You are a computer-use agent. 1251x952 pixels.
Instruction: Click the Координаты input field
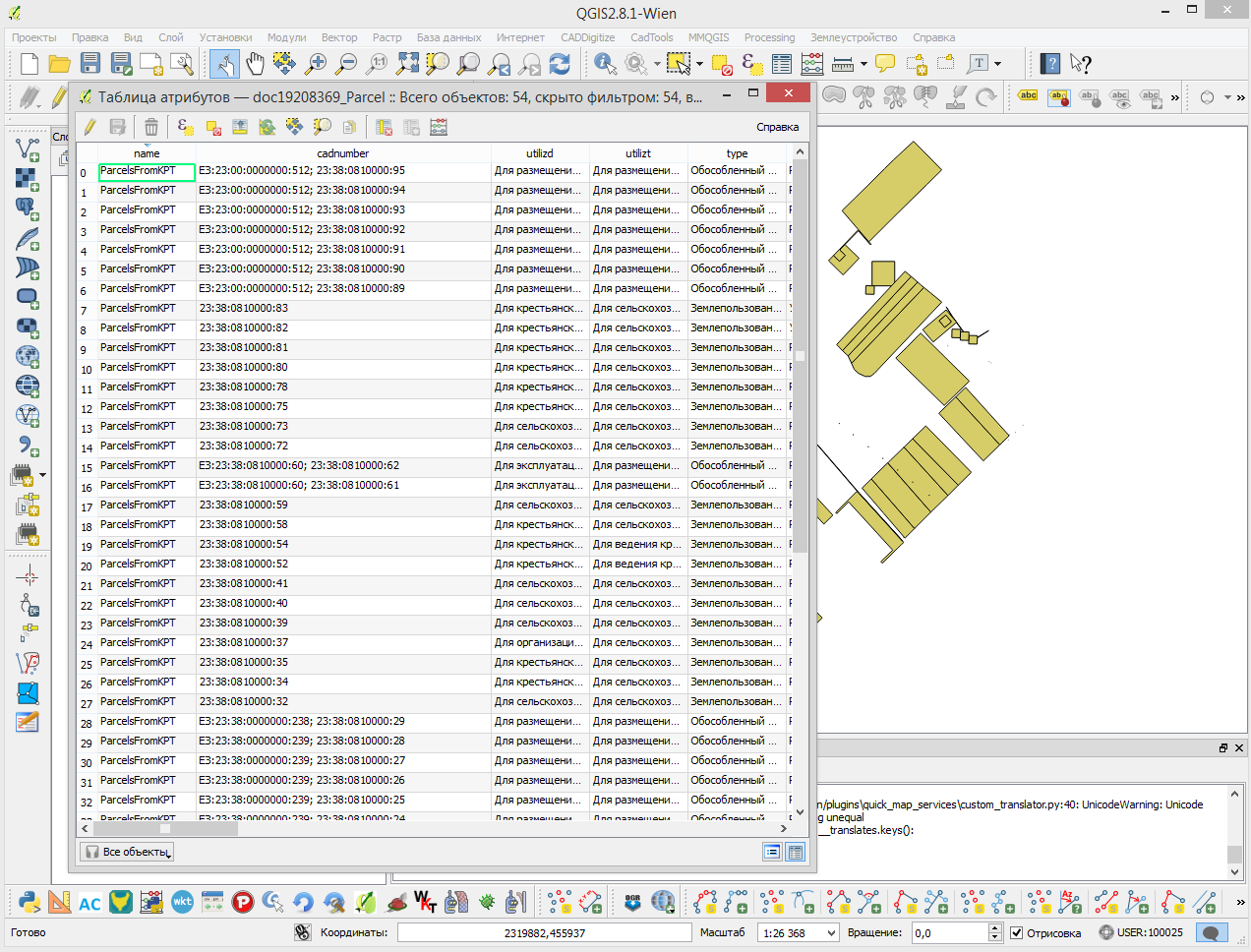544,933
